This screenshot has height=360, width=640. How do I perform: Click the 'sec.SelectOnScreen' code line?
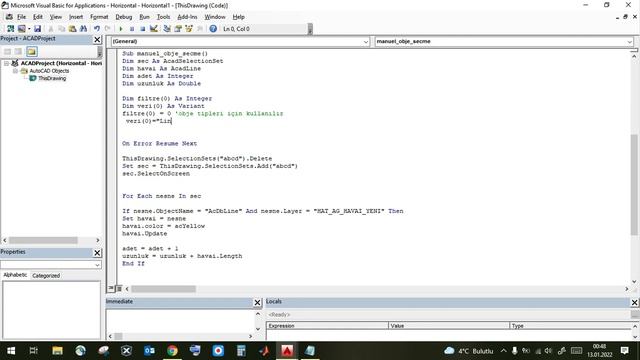tap(156, 173)
